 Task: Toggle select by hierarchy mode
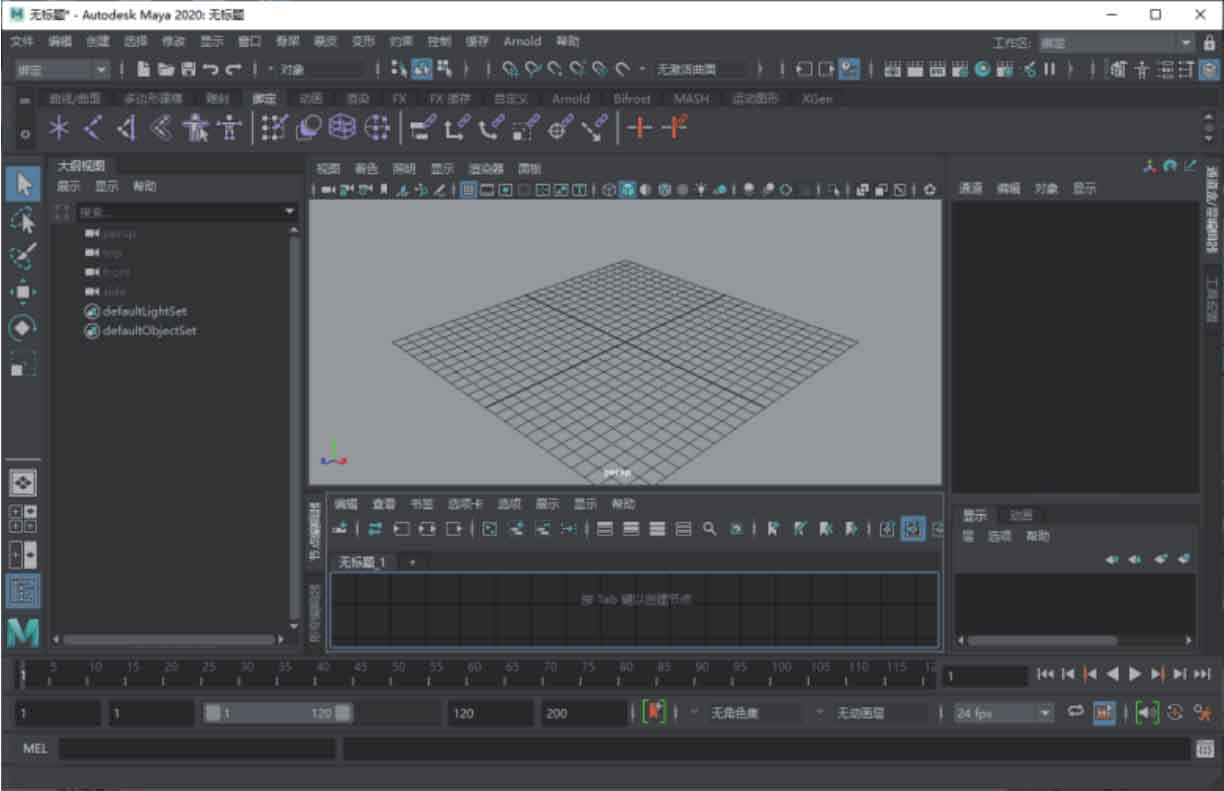(398, 69)
